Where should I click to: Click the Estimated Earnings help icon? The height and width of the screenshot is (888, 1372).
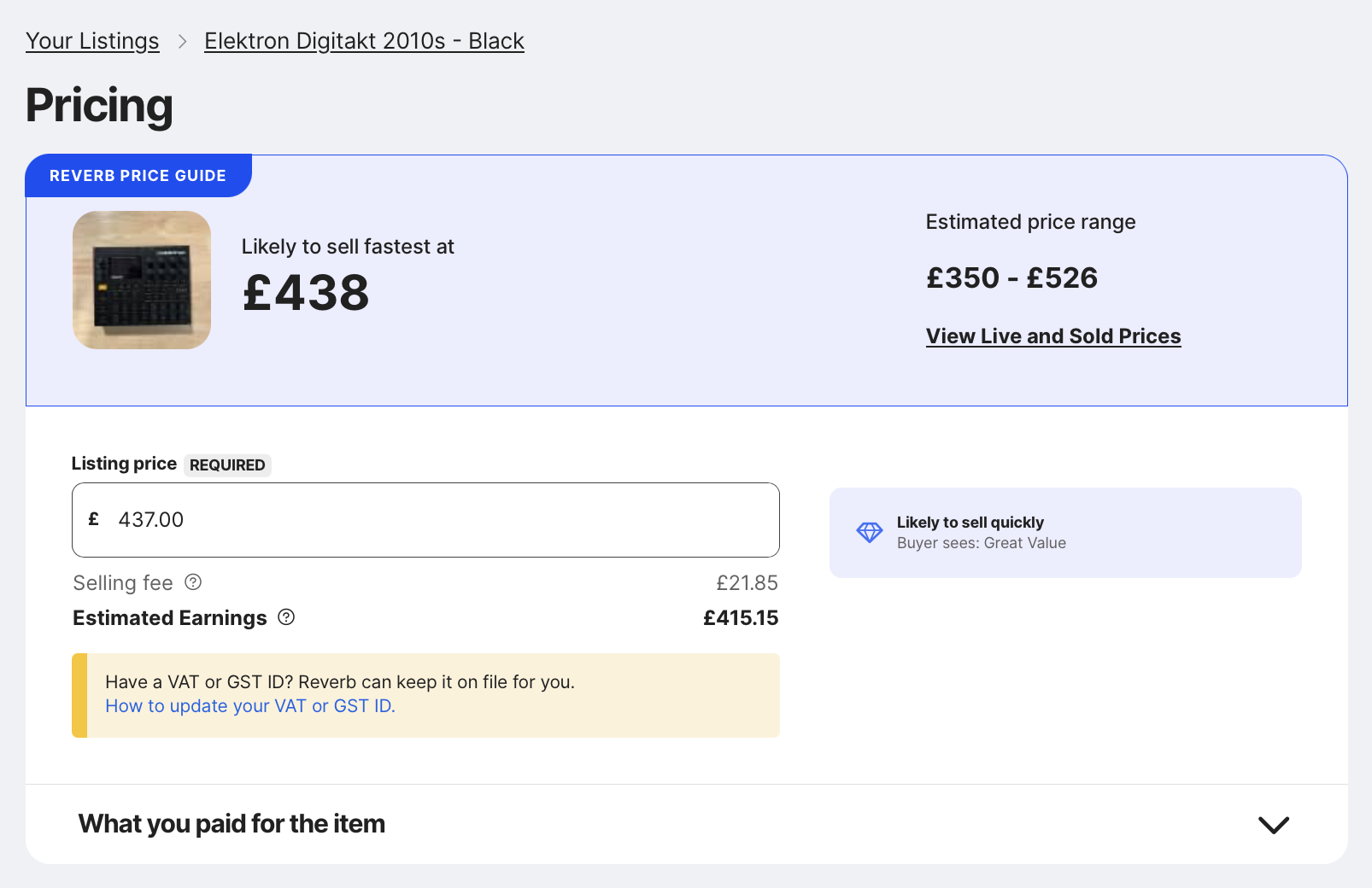tap(286, 617)
